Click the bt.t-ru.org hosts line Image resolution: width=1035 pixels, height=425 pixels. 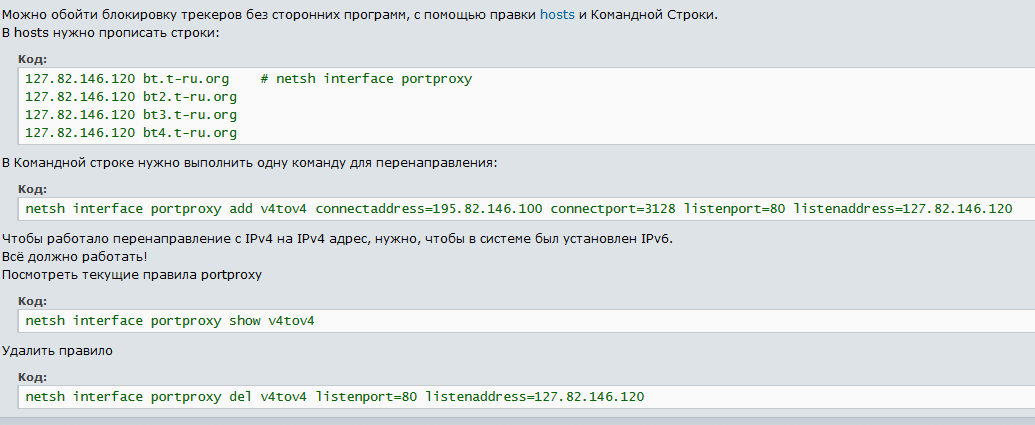click(249, 79)
